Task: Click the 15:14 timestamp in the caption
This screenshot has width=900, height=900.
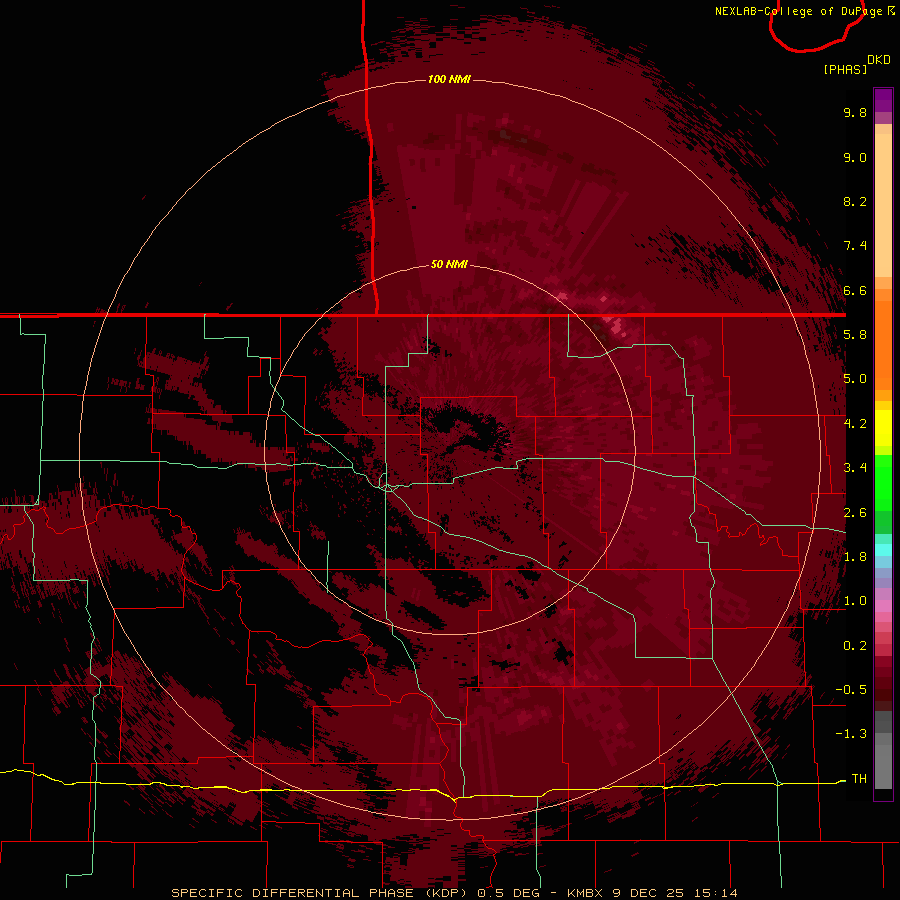Action: click(x=717, y=893)
